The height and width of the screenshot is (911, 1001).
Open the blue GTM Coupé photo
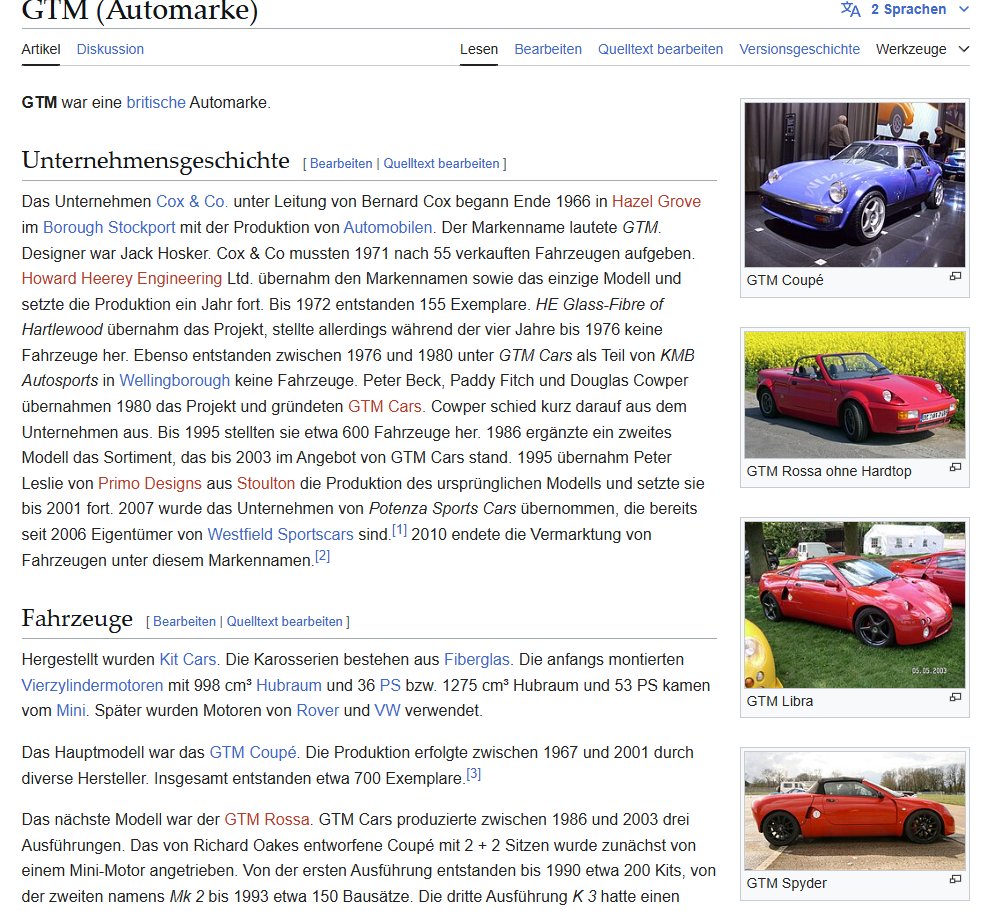(855, 184)
